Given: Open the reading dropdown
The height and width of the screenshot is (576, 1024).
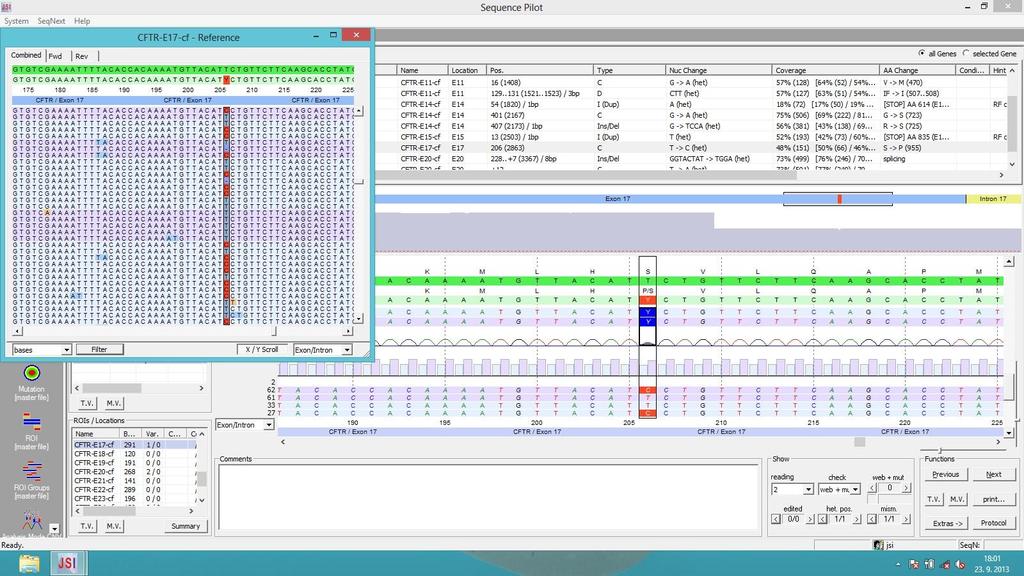Looking at the screenshot, I should point(808,489).
